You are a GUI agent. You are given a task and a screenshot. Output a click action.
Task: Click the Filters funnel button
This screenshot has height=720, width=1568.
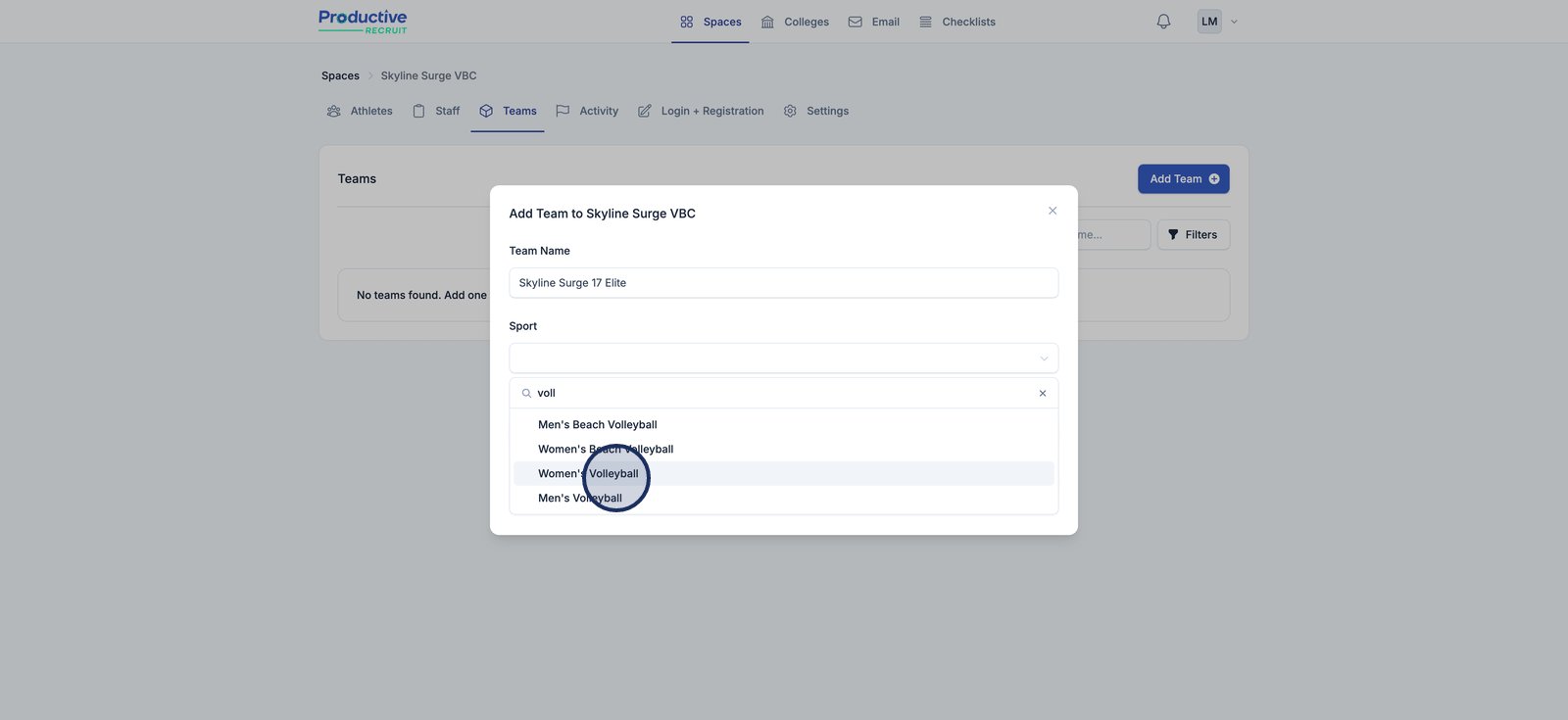(x=1193, y=235)
